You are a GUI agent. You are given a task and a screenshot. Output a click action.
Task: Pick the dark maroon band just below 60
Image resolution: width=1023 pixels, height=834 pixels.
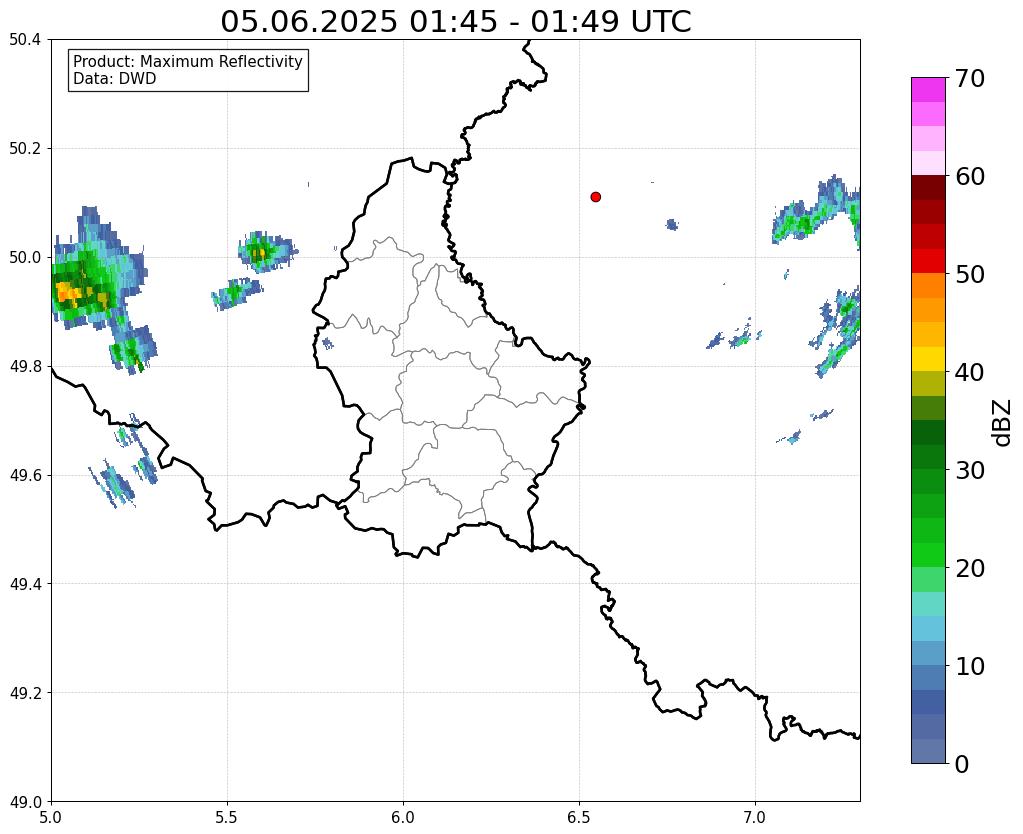point(928,188)
